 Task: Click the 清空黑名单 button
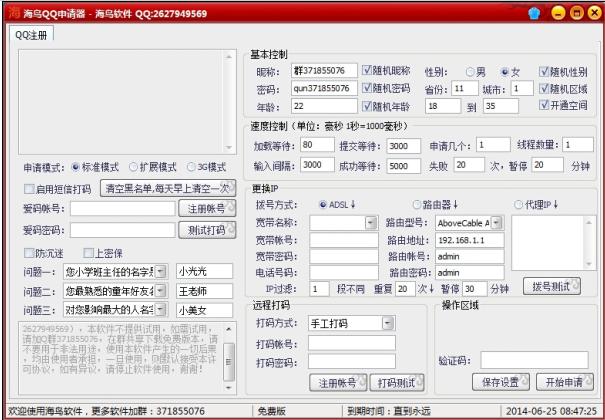tap(168, 189)
